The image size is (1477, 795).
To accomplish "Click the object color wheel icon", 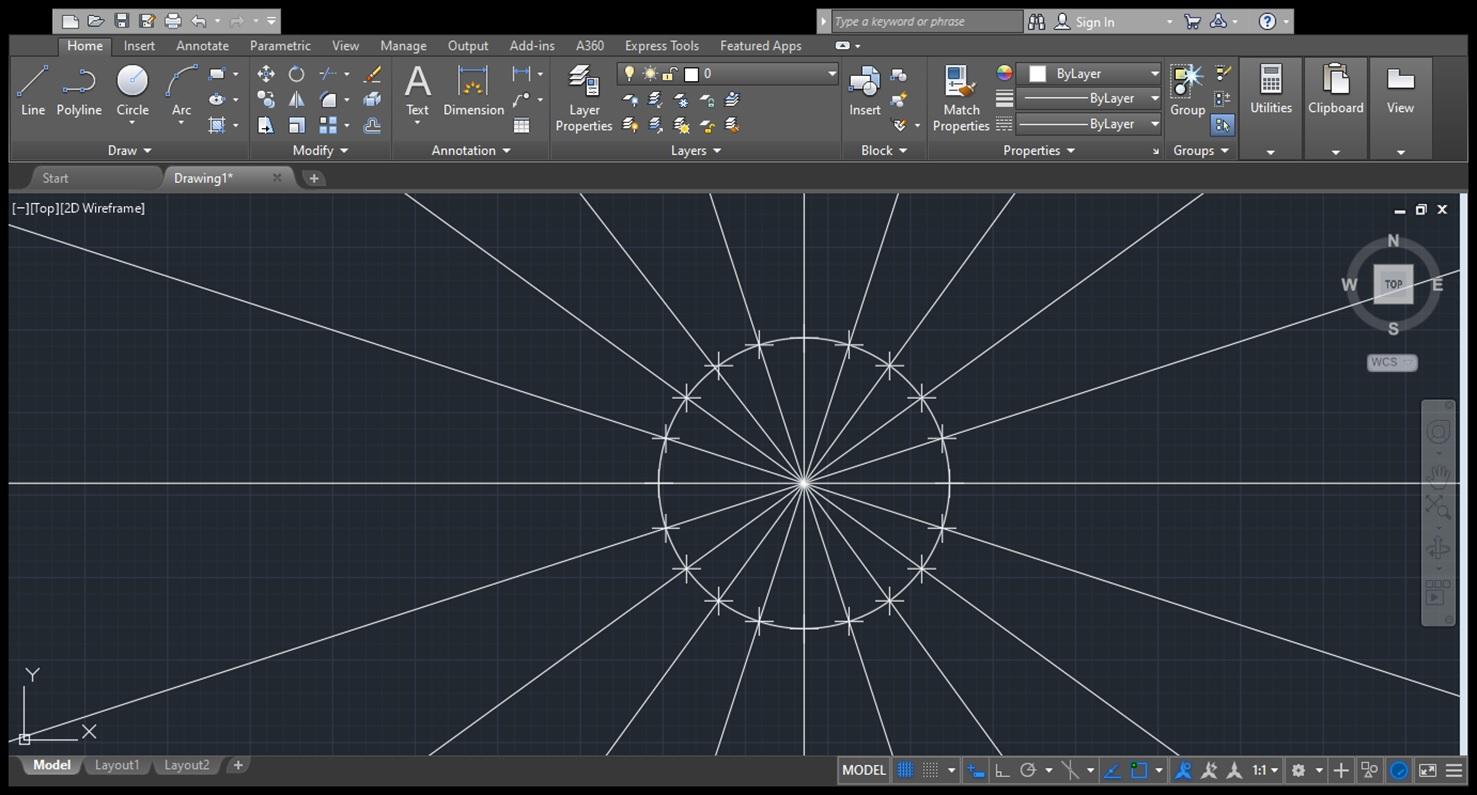I will [x=1004, y=73].
